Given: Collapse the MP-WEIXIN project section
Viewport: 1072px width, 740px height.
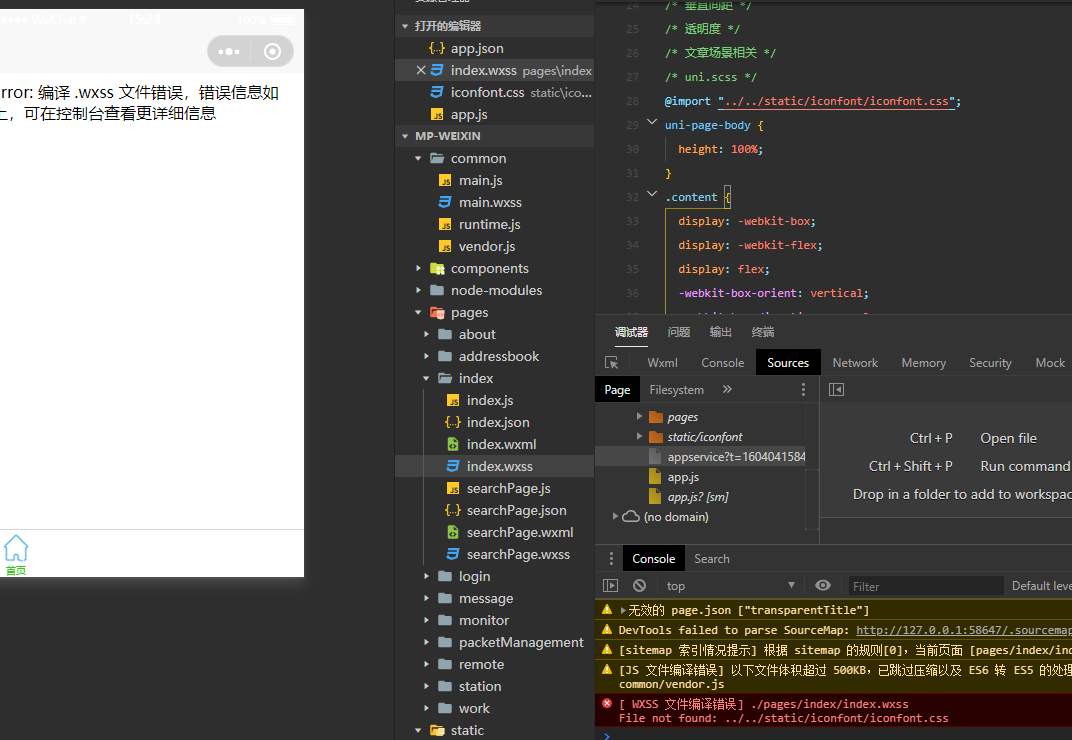Looking at the screenshot, I should [405, 136].
